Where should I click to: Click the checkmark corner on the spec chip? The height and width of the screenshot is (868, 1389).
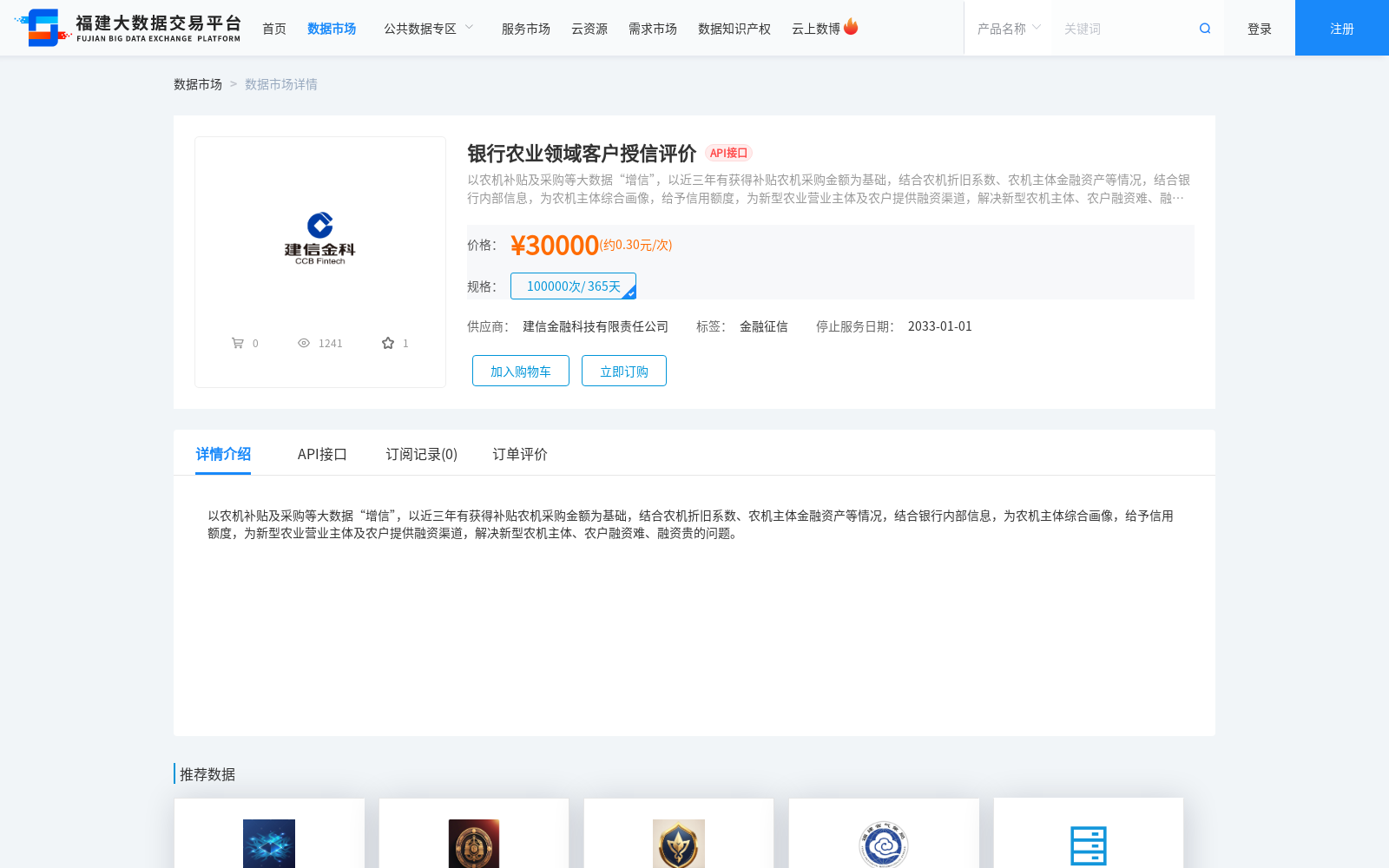tap(630, 293)
